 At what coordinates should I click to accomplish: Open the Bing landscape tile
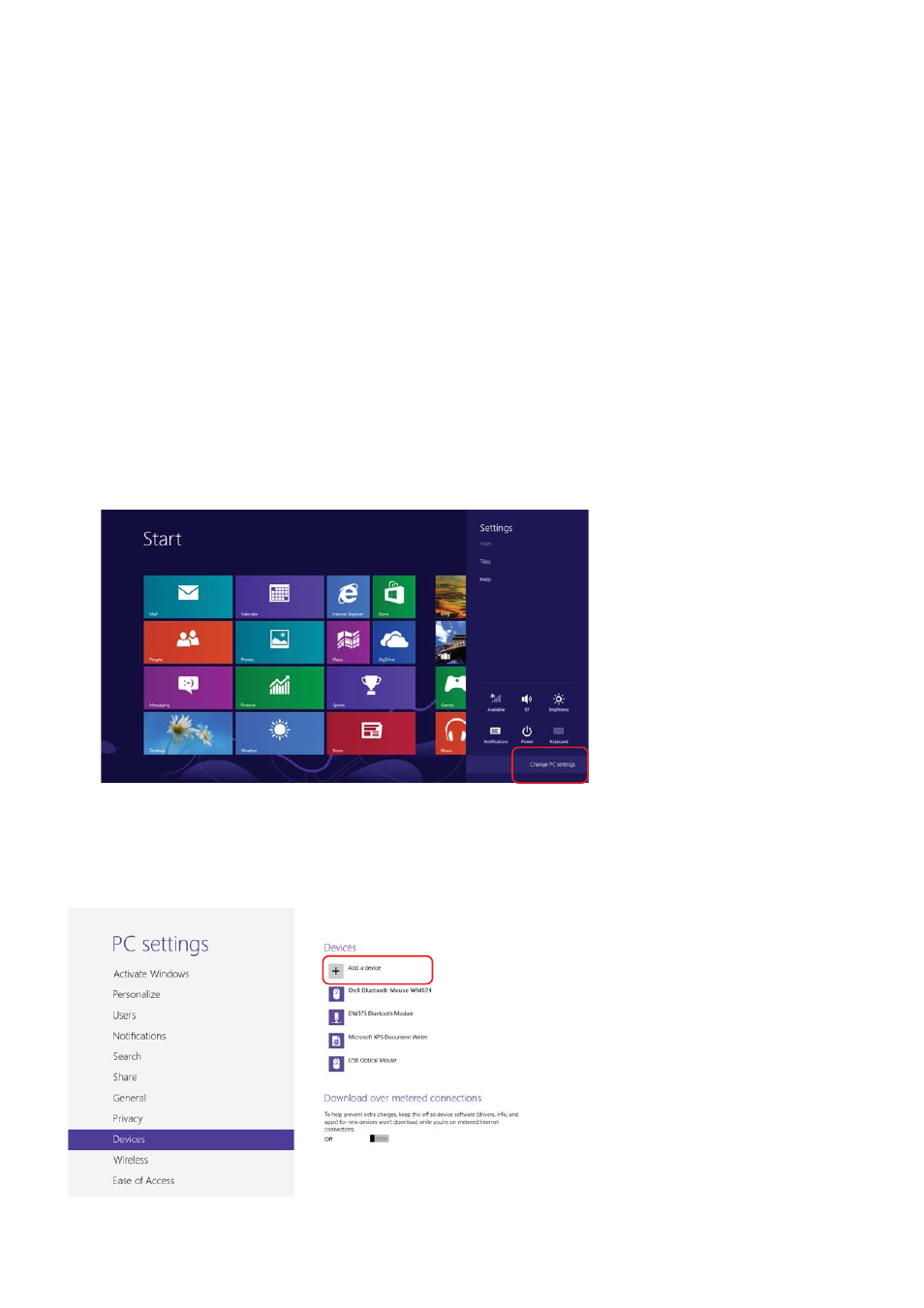(x=450, y=597)
